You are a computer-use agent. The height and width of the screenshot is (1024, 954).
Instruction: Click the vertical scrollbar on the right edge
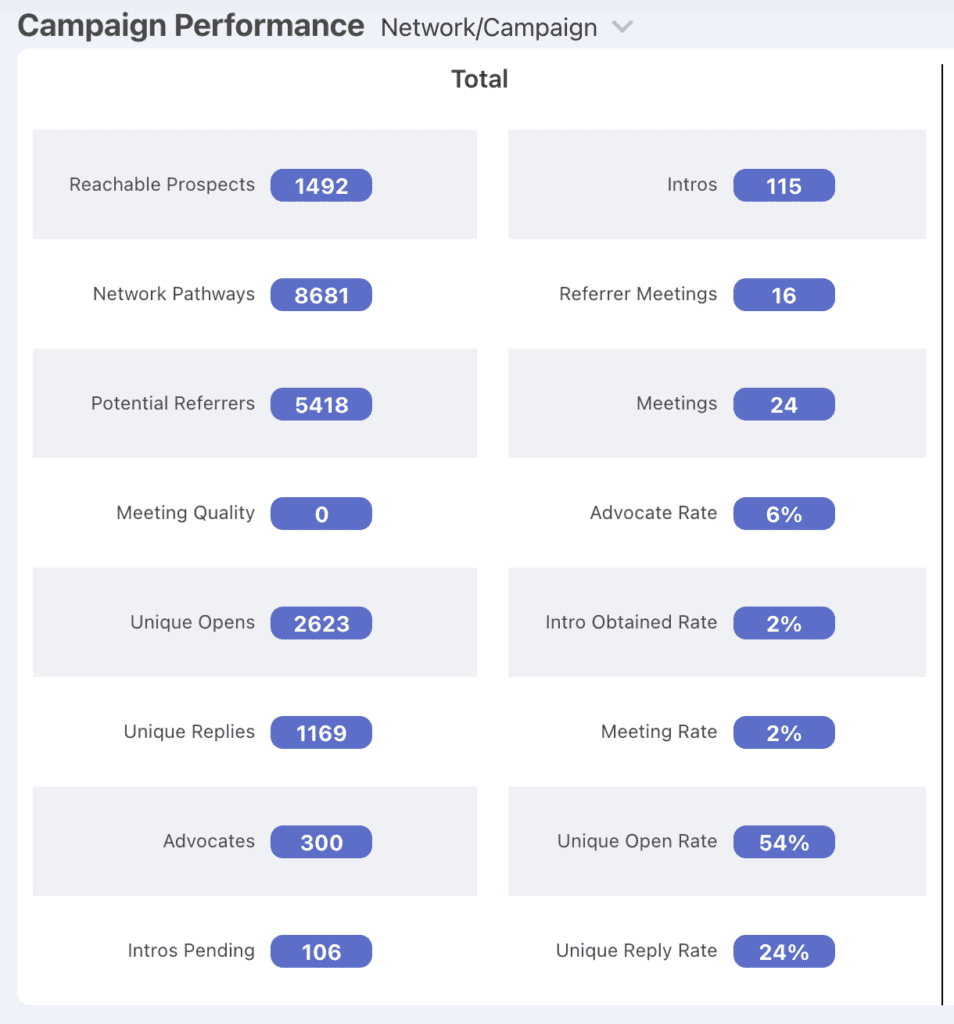click(x=942, y=534)
